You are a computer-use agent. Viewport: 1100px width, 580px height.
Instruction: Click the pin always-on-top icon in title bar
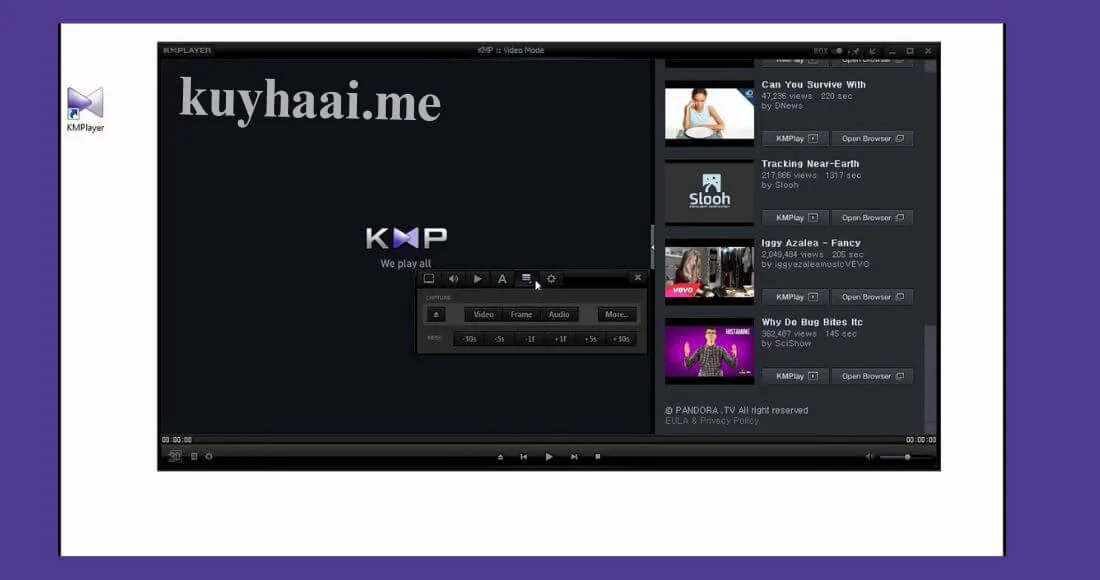pos(855,50)
